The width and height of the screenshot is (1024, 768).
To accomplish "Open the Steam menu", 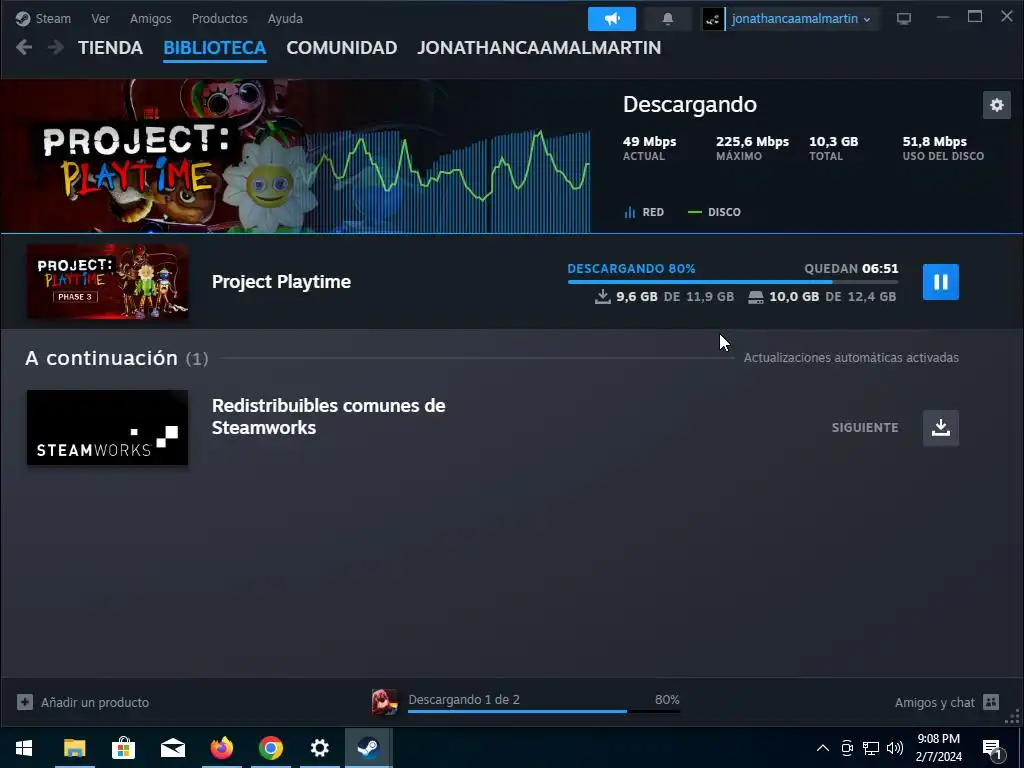I will pos(44,18).
